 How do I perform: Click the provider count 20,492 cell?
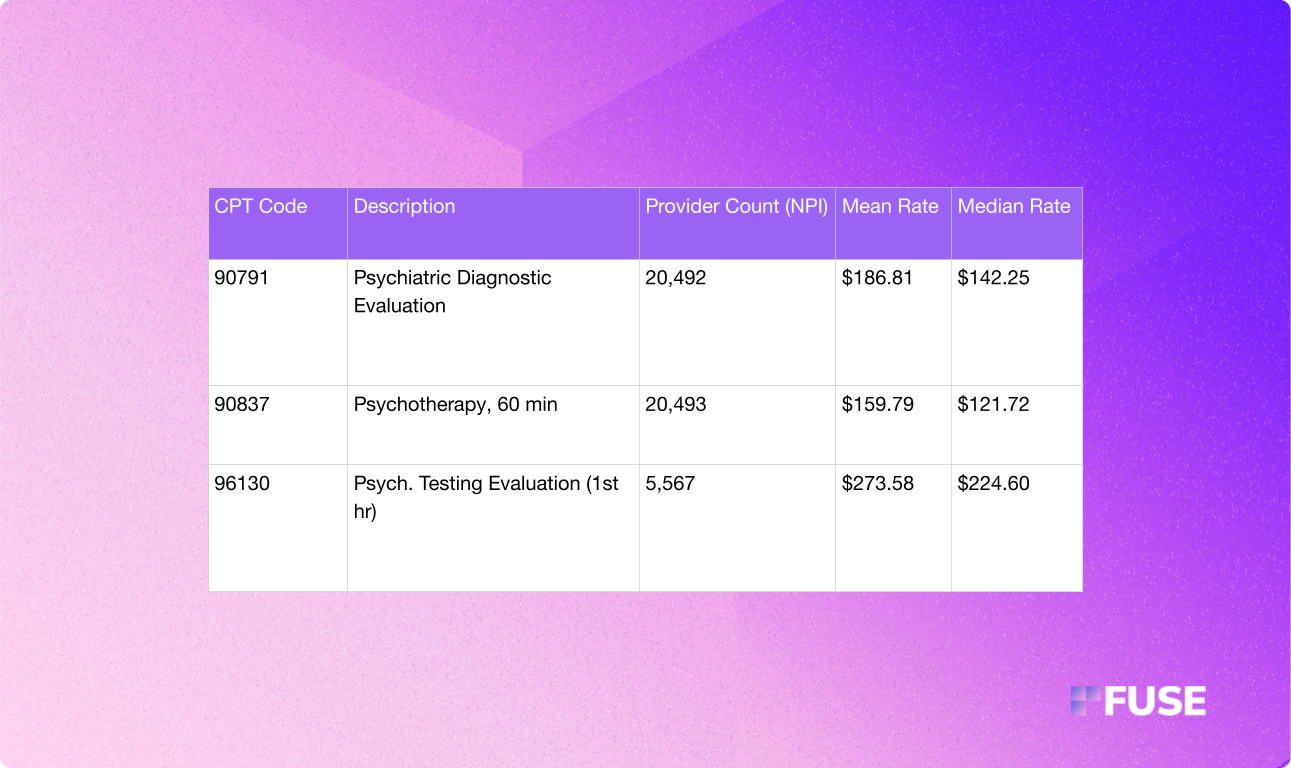click(x=674, y=278)
